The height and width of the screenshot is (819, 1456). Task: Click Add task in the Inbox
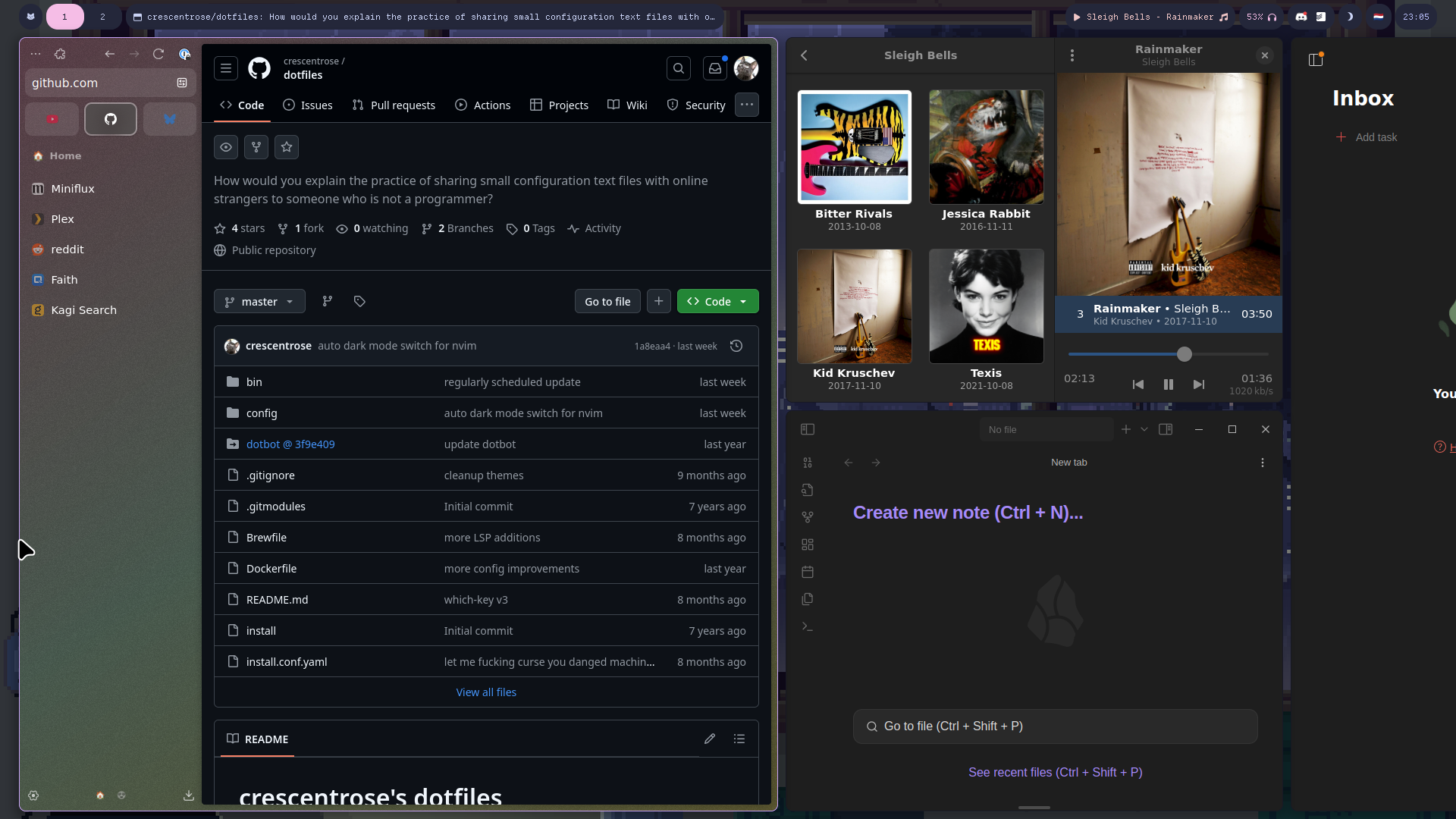(1366, 137)
